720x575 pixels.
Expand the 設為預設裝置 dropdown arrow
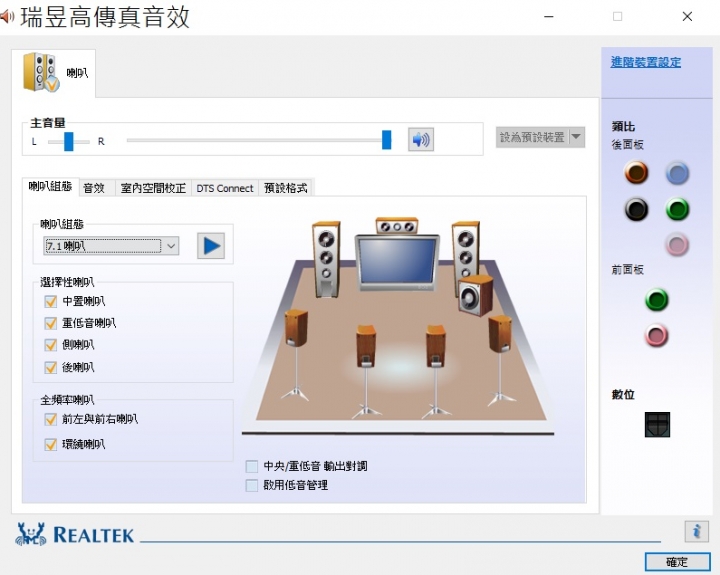point(576,137)
